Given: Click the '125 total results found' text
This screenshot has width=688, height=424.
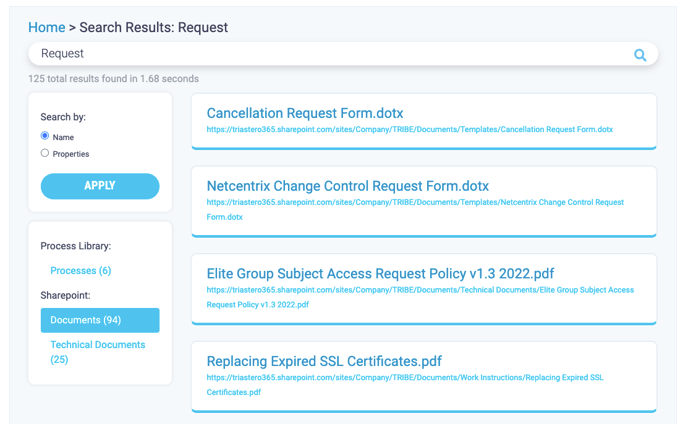Looking at the screenshot, I should pos(113,79).
